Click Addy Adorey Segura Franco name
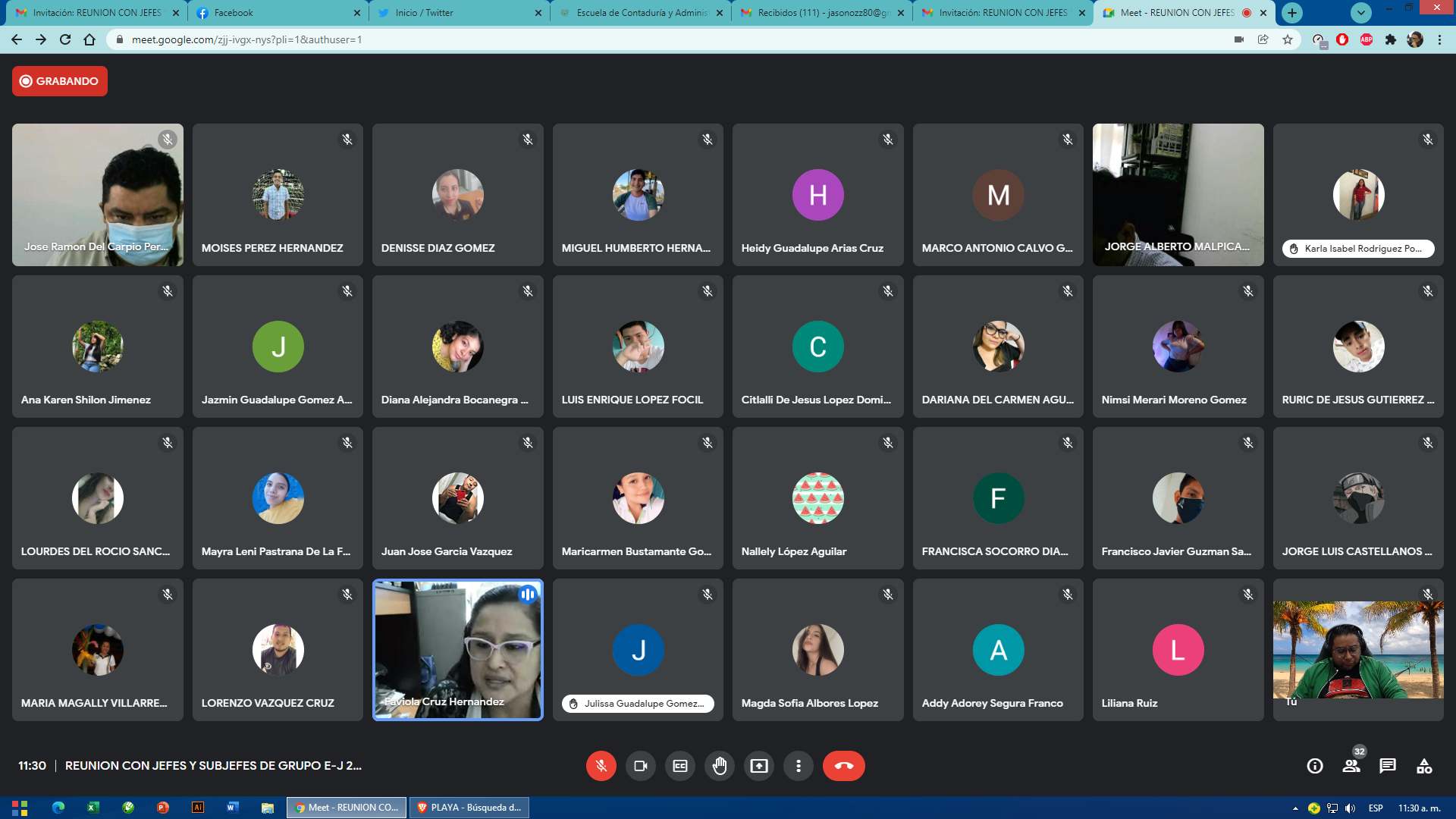 (x=993, y=703)
